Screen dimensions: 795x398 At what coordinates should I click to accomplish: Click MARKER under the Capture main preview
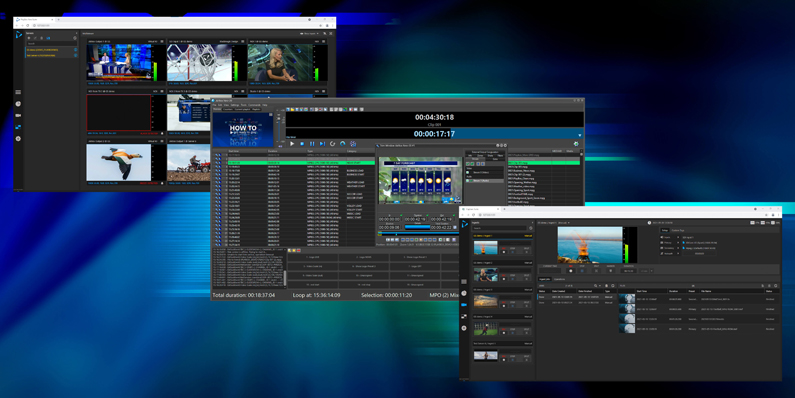610,271
